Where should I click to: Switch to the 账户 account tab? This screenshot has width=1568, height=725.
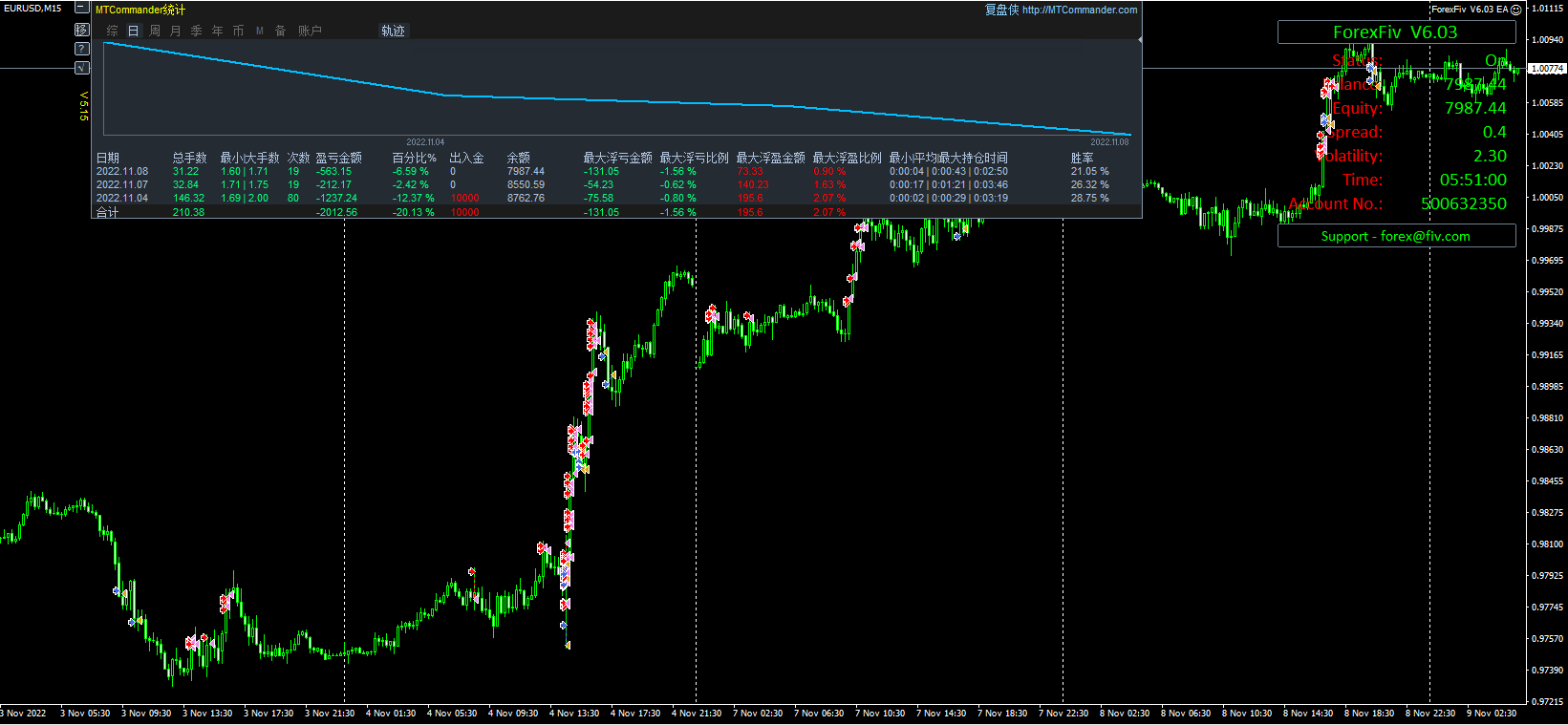(x=310, y=31)
